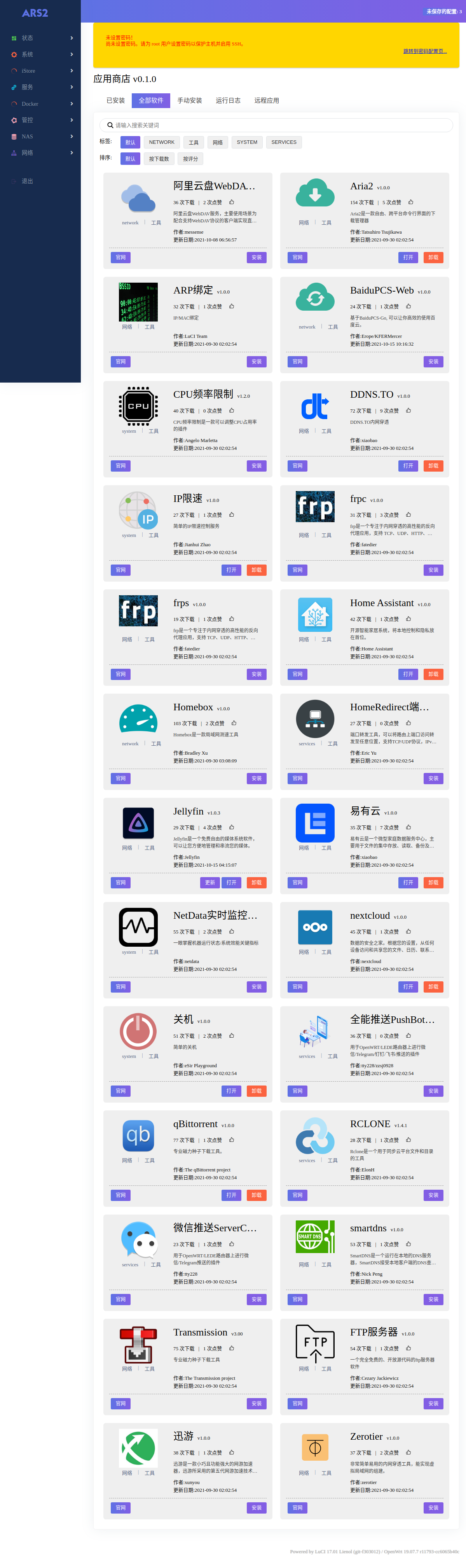This screenshot has width=466, height=1568.
Task: Select the SERVICES tag filter
Action: pos(284,142)
